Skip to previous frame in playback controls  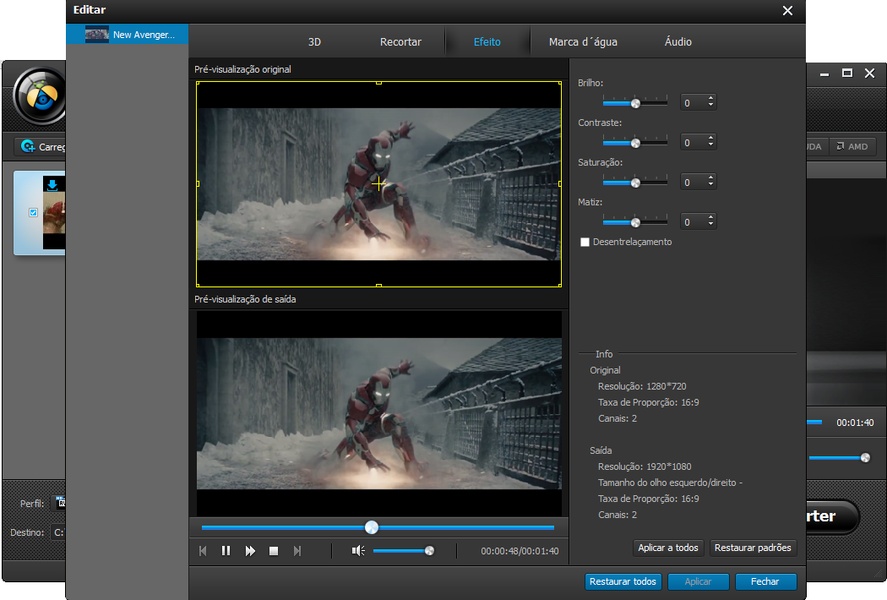[x=203, y=551]
